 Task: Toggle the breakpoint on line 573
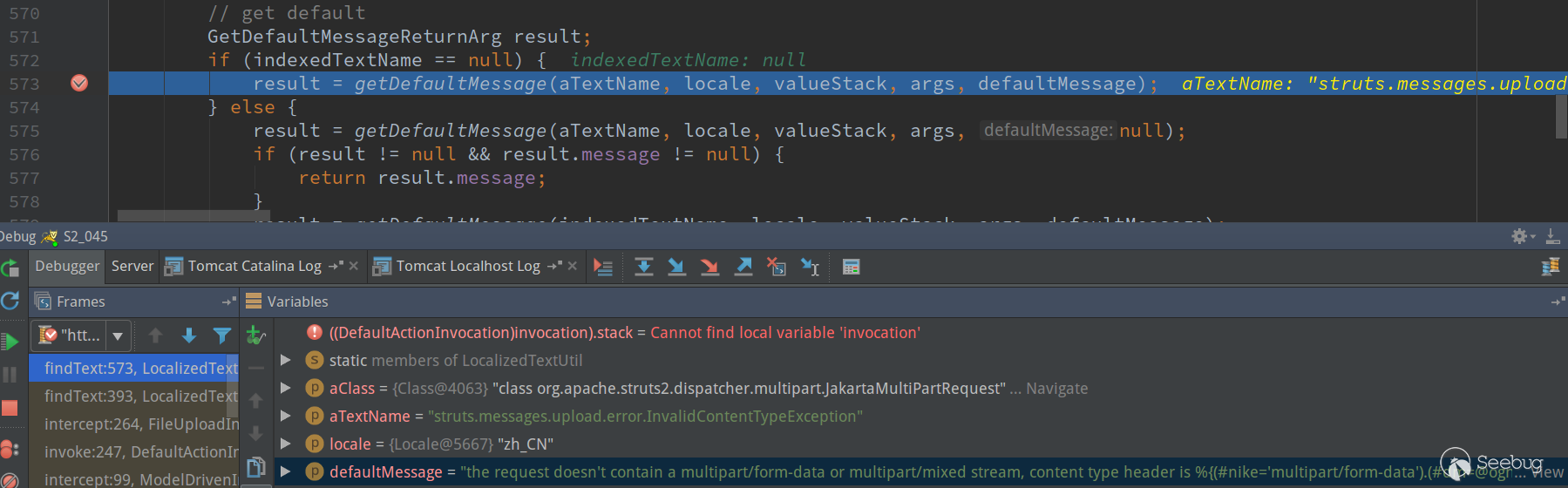tap(79, 84)
